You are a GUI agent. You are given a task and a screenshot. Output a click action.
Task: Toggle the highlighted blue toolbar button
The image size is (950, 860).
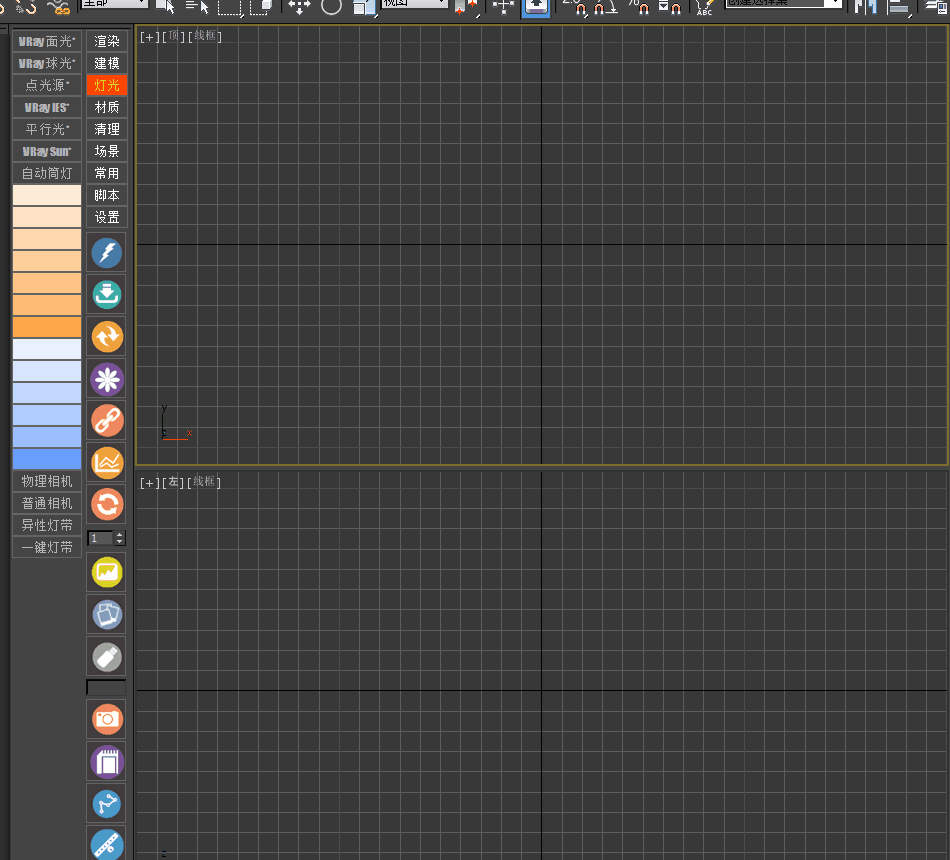click(535, 6)
